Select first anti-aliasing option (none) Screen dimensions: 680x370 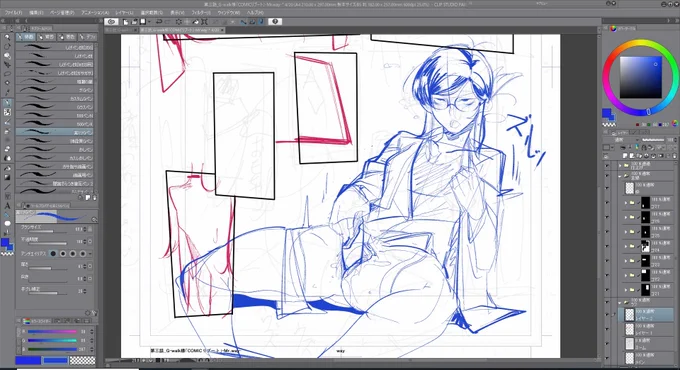pos(53,253)
